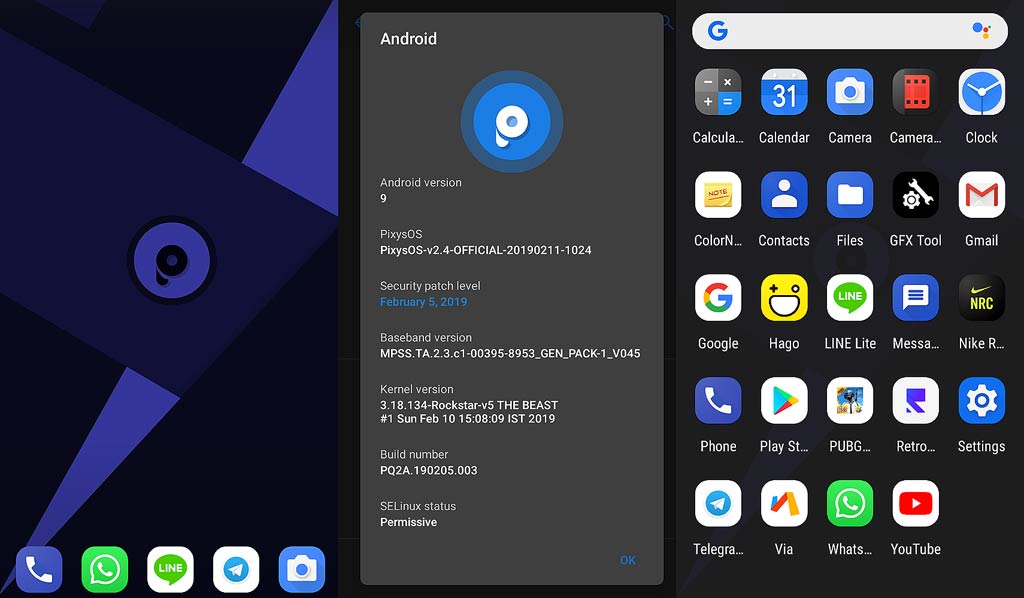Open YouTube

tap(916, 503)
